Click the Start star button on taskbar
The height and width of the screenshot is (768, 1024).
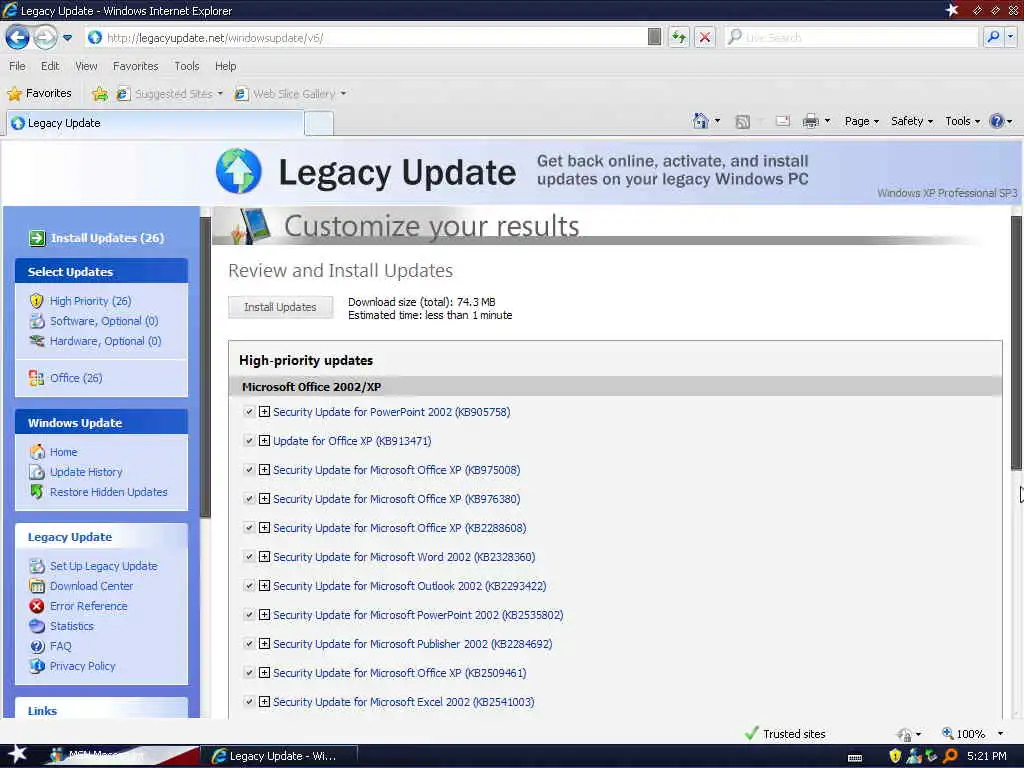[17, 754]
